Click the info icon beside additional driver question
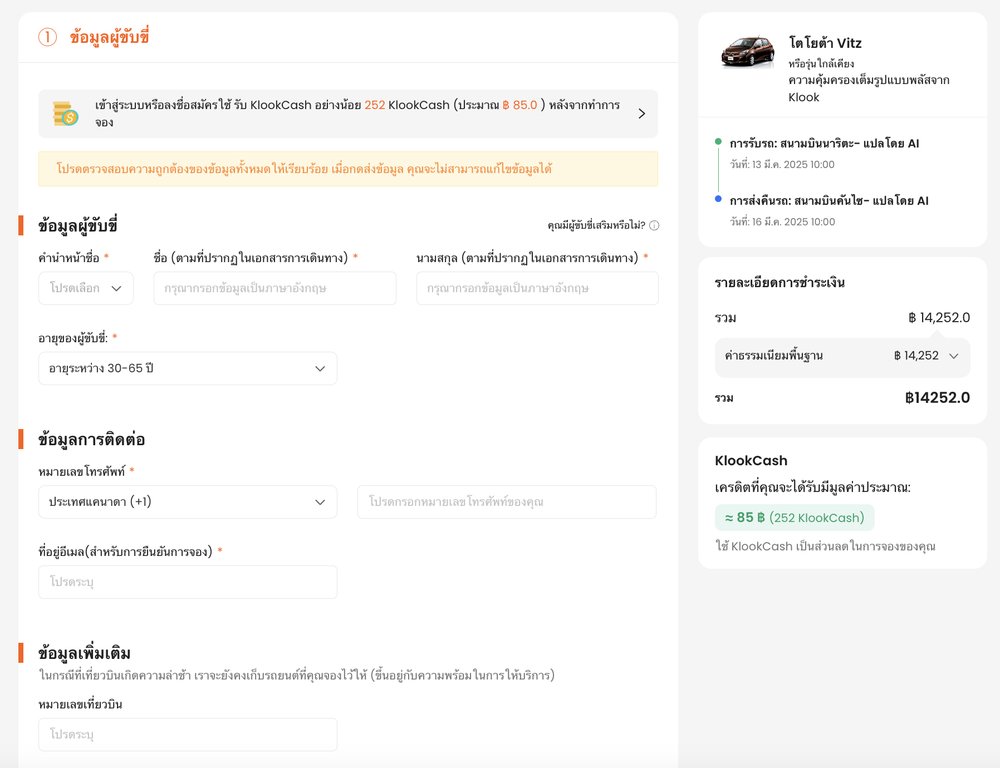Screen dimensions: 1000x768 (x=654, y=226)
